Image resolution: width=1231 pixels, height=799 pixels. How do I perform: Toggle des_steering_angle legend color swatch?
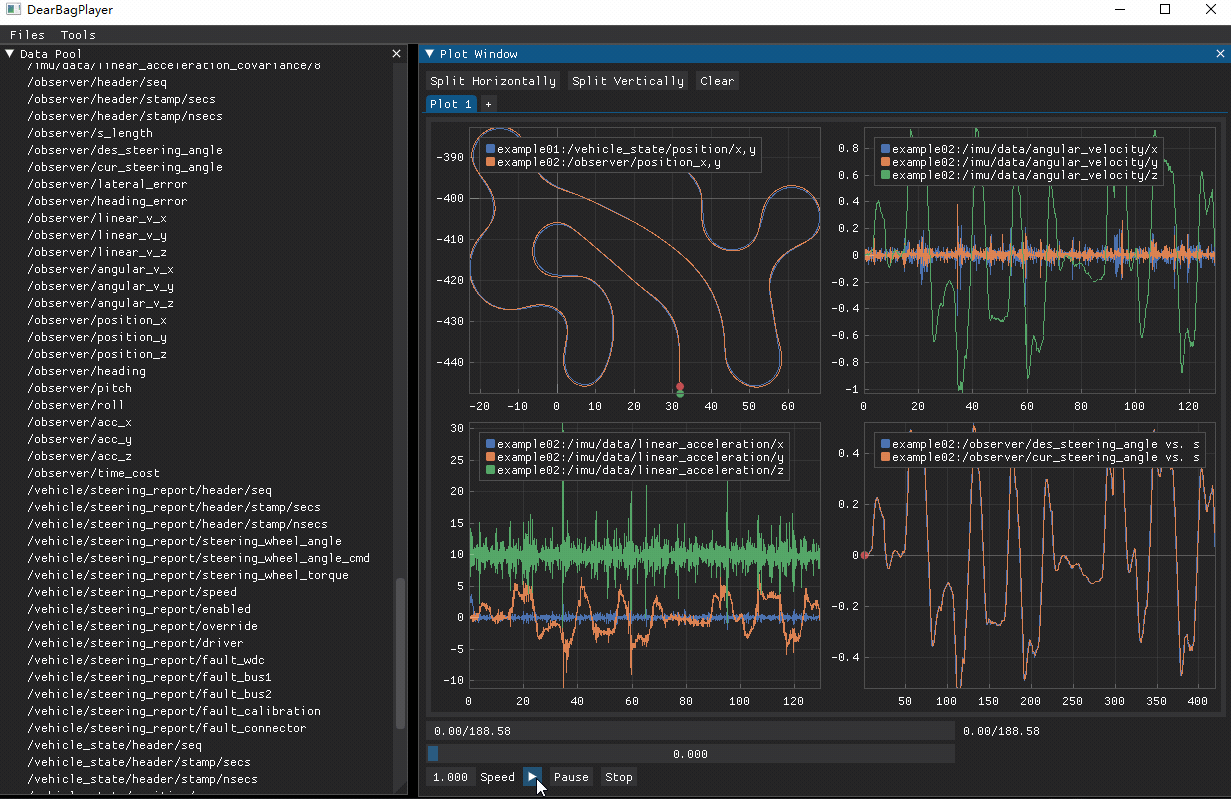[x=885, y=444]
